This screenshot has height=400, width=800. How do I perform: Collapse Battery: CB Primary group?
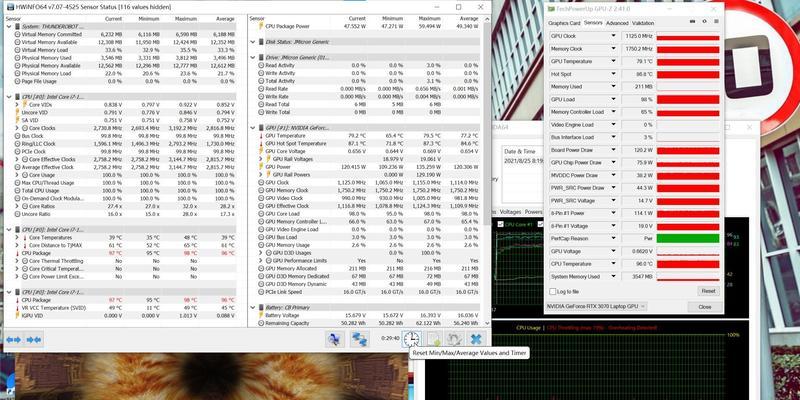(253, 308)
